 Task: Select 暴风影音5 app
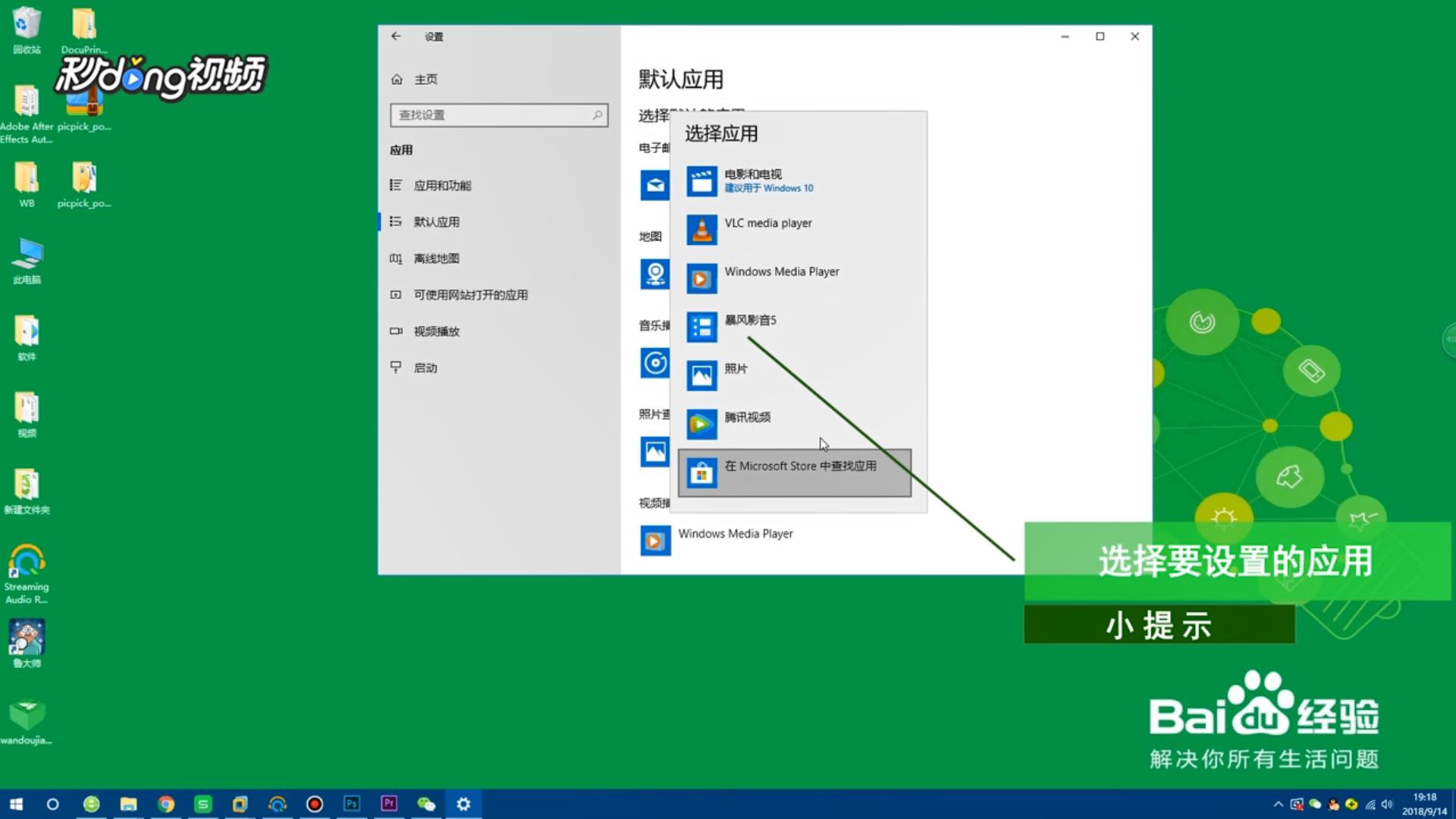795,327
